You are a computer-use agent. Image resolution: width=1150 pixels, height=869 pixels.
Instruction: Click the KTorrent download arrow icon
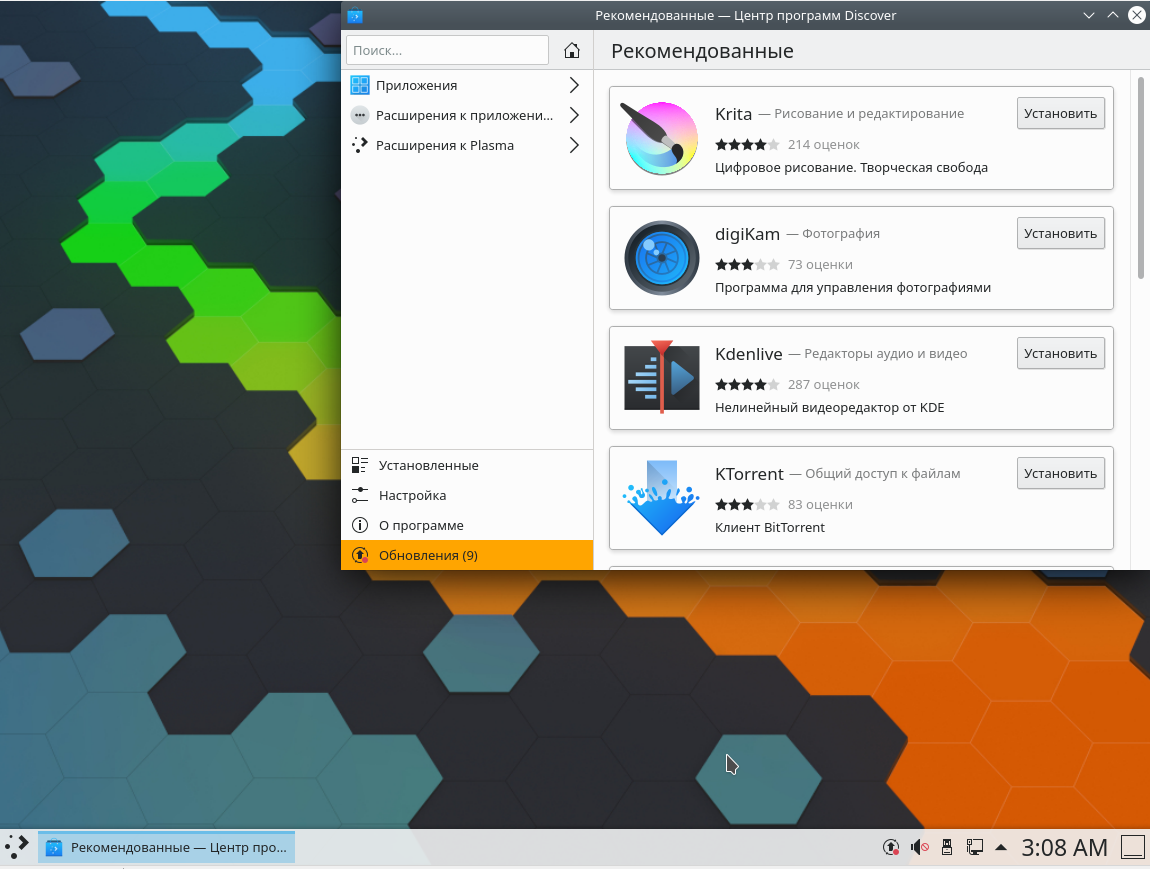tap(662, 497)
